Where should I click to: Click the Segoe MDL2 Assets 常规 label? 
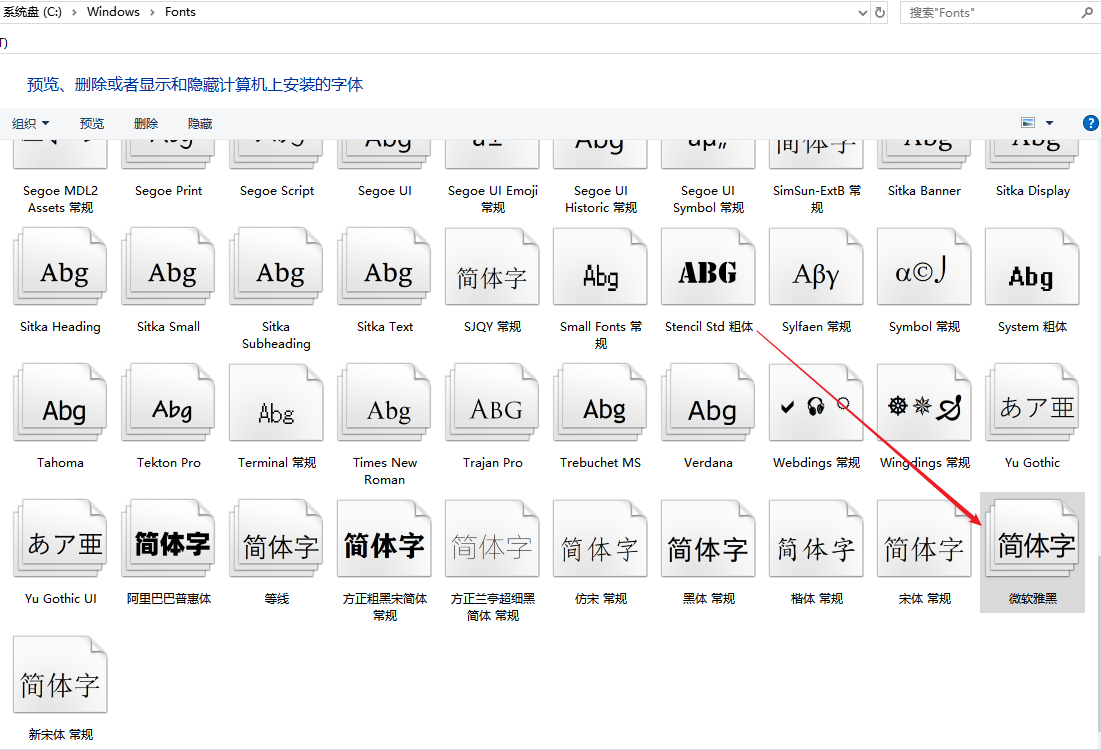pos(60,199)
